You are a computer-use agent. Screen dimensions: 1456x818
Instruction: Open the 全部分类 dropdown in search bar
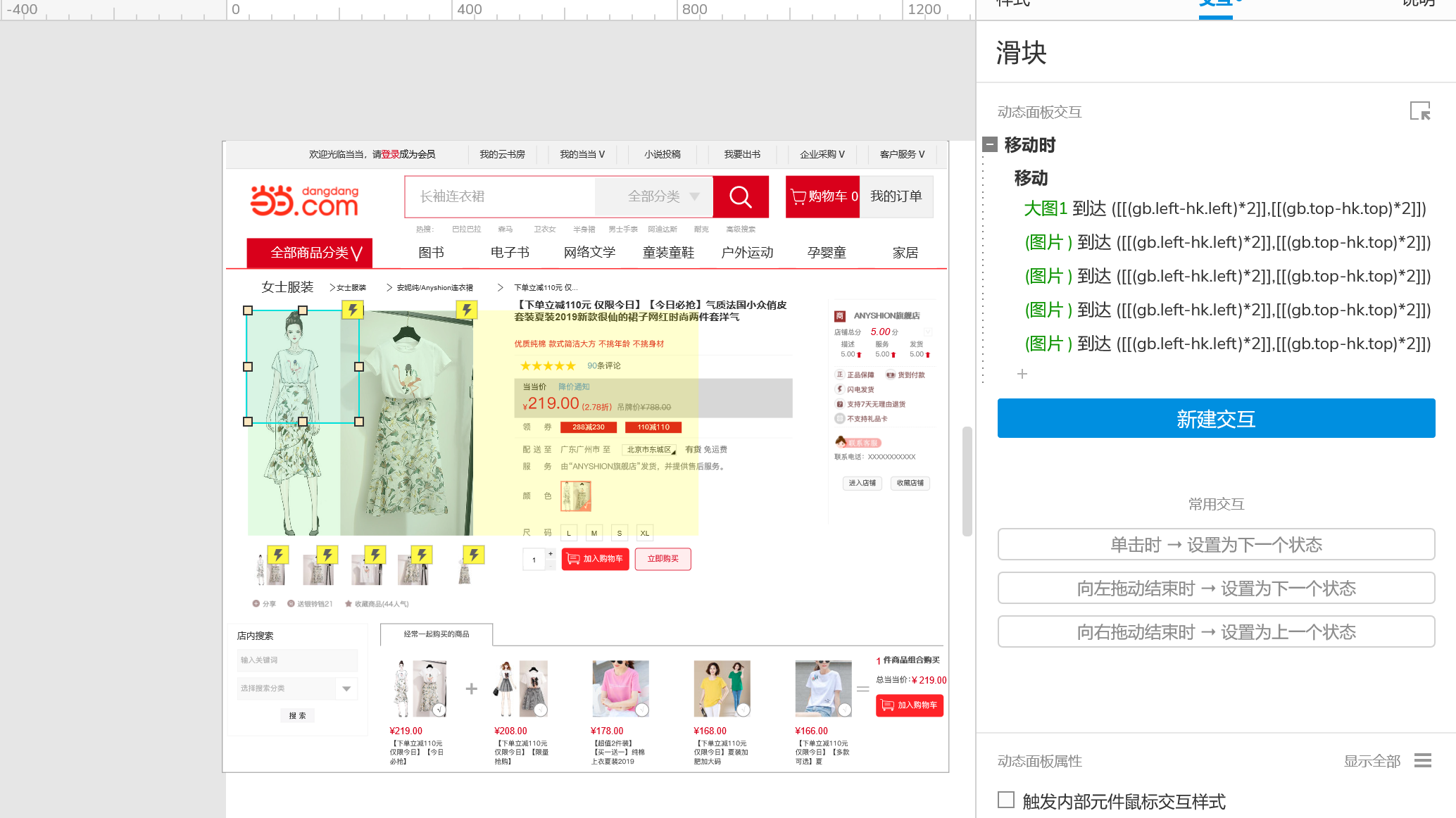point(663,196)
